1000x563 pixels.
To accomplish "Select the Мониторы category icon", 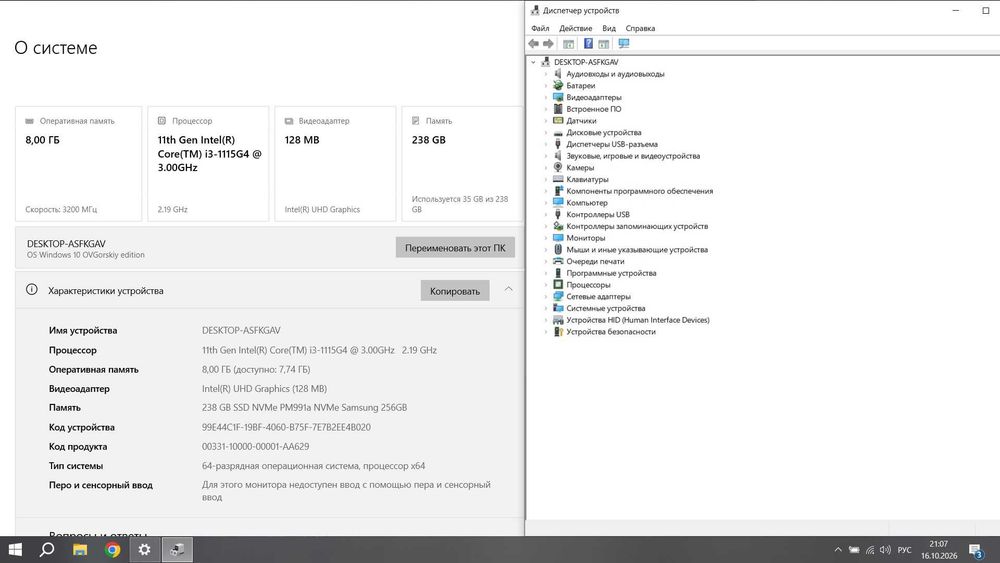I will click(x=558, y=238).
